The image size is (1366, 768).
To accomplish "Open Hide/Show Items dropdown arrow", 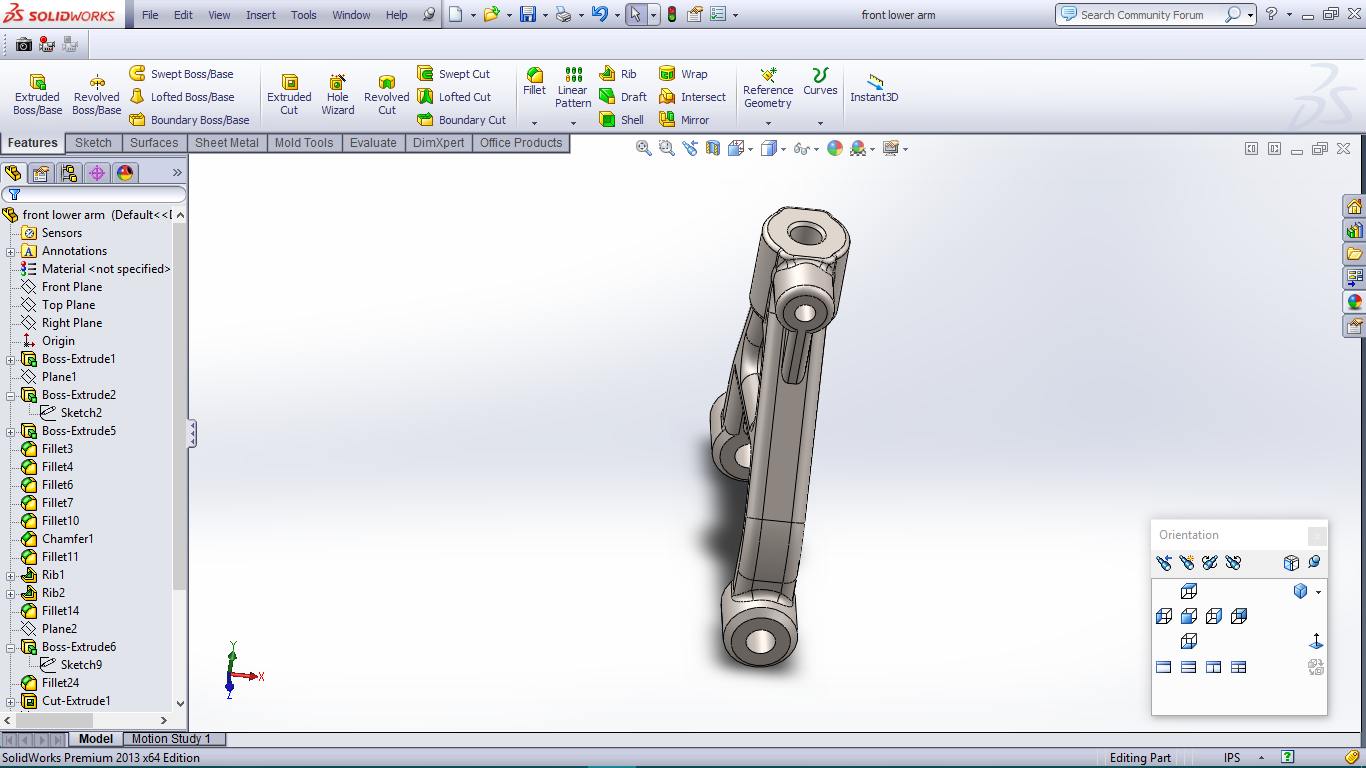I will [817, 149].
